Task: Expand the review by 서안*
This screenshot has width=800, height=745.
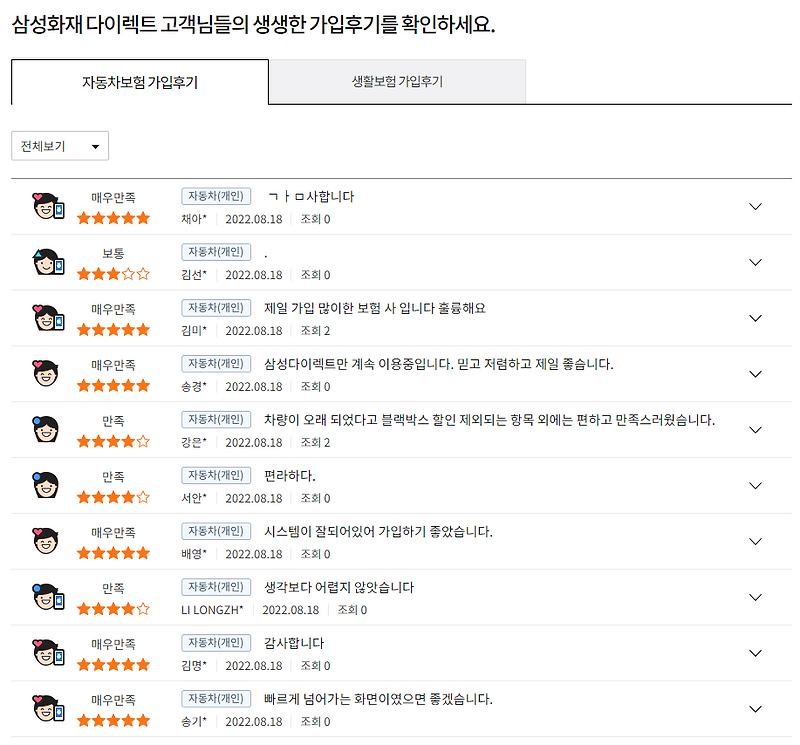Action: tap(755, 485)
